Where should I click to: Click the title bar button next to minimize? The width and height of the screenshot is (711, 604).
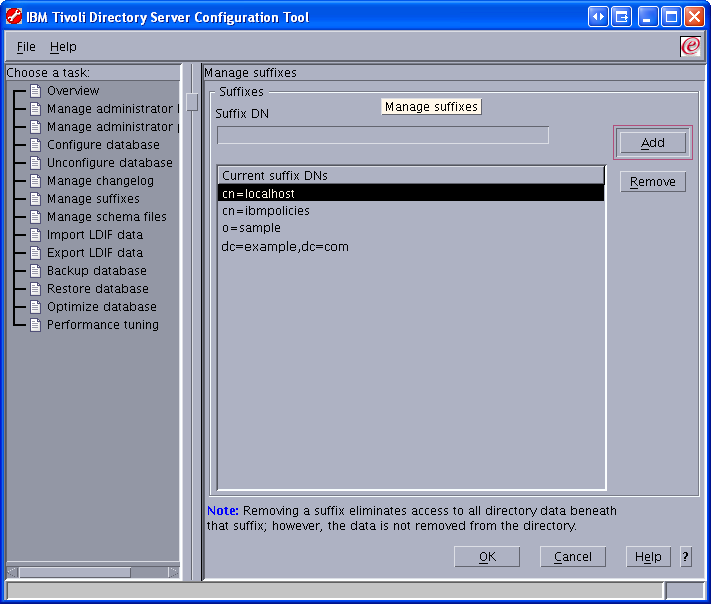(x=621, y=17)
